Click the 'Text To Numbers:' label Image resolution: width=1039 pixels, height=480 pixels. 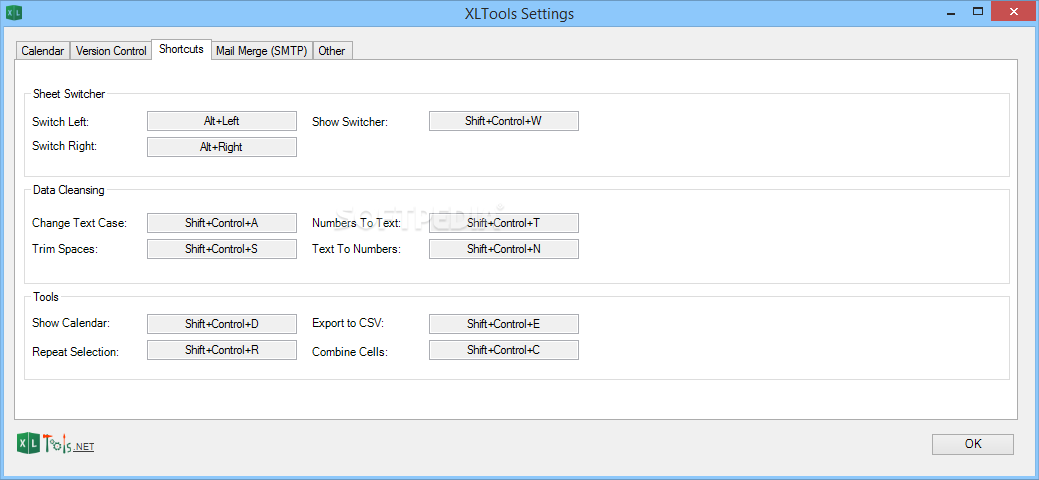point(356,249)
